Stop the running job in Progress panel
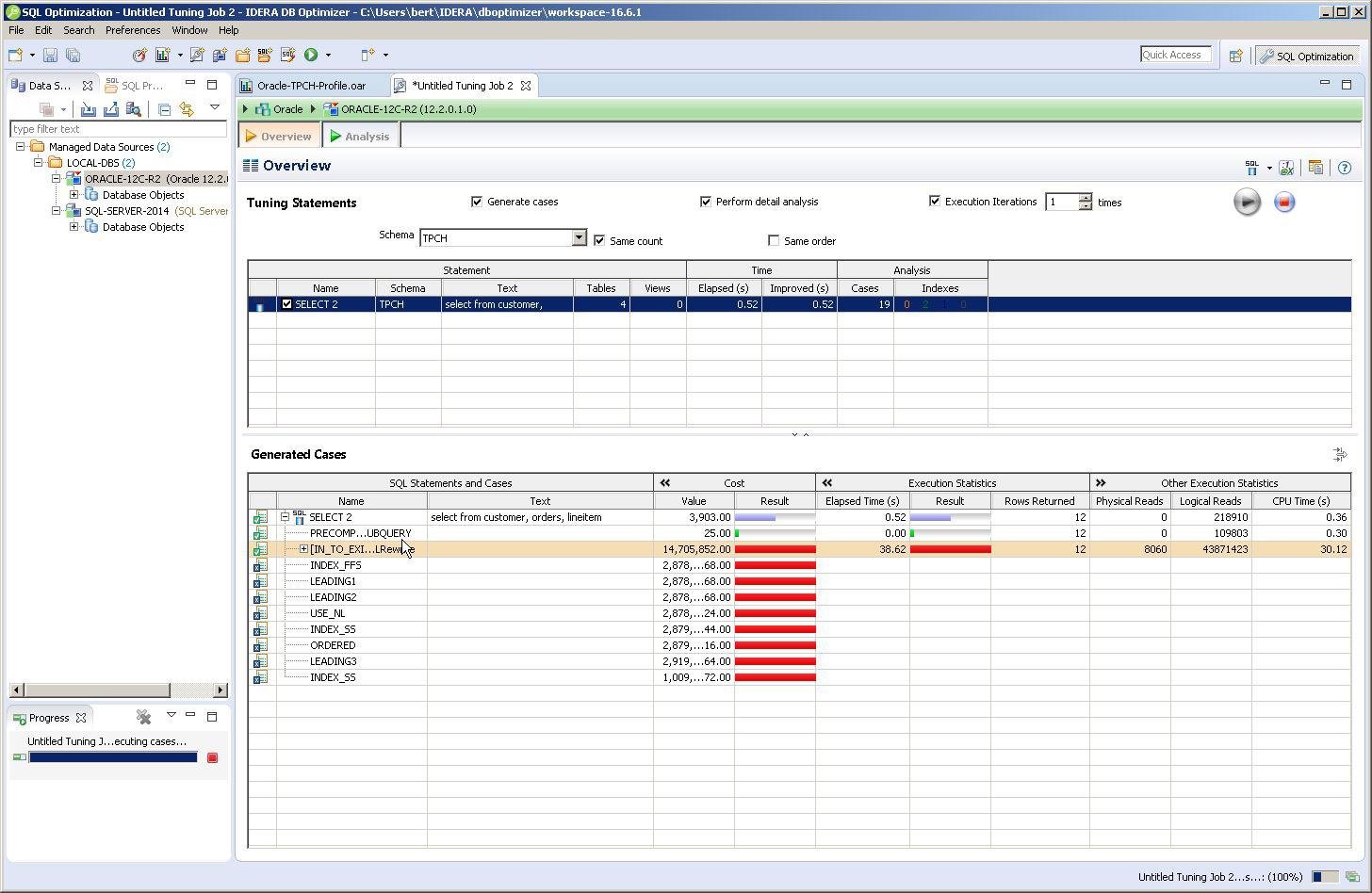The width and height of the screenshot is (1372, 893). point(212,757)
